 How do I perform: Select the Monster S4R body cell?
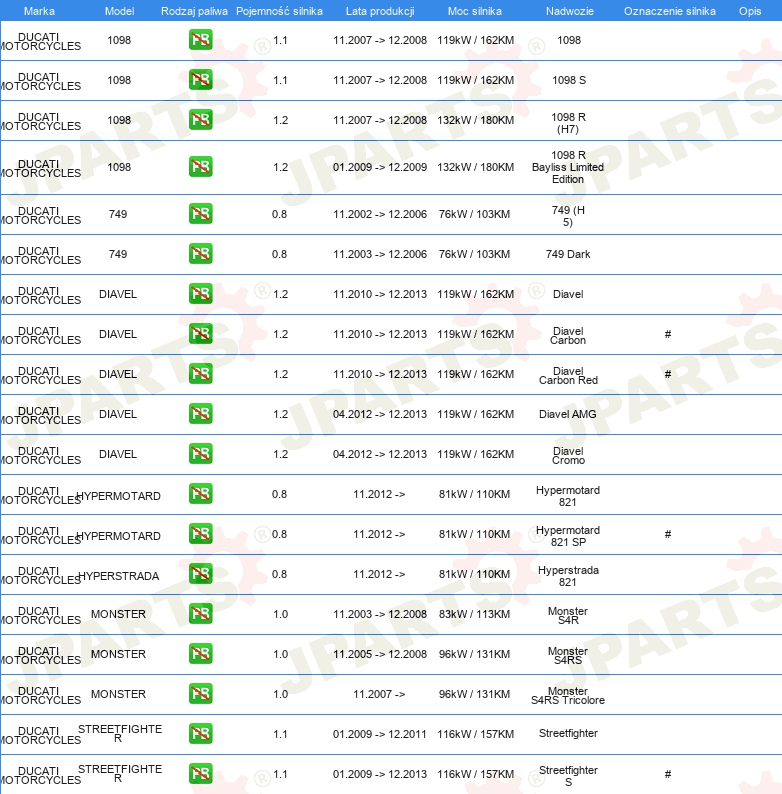(x=568, y=616)
